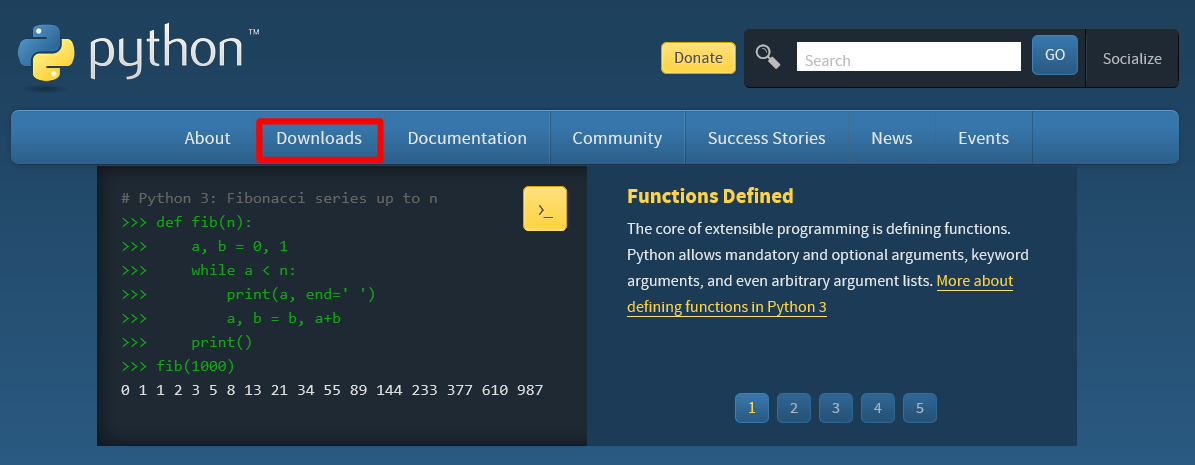Viewport: 1195px width, 465px height.
Task: Click the 'def fib(n):' code line
Action: (x=187, y=222)
